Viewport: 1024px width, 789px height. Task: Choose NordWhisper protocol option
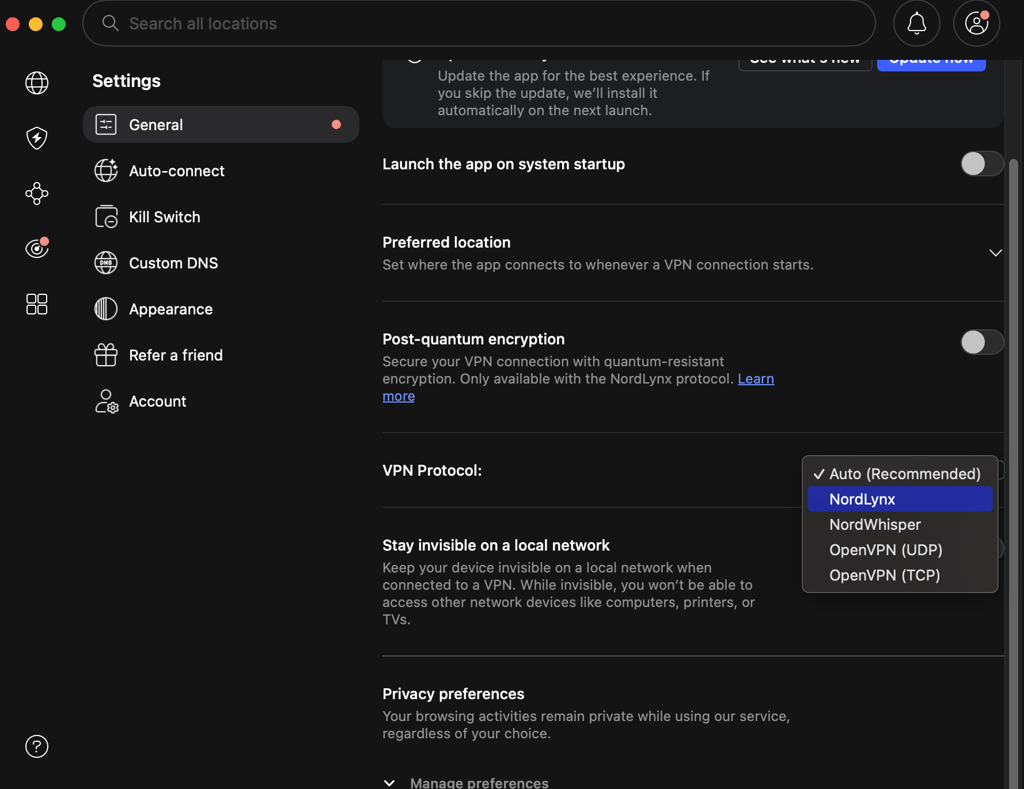(x=899, y=524)
